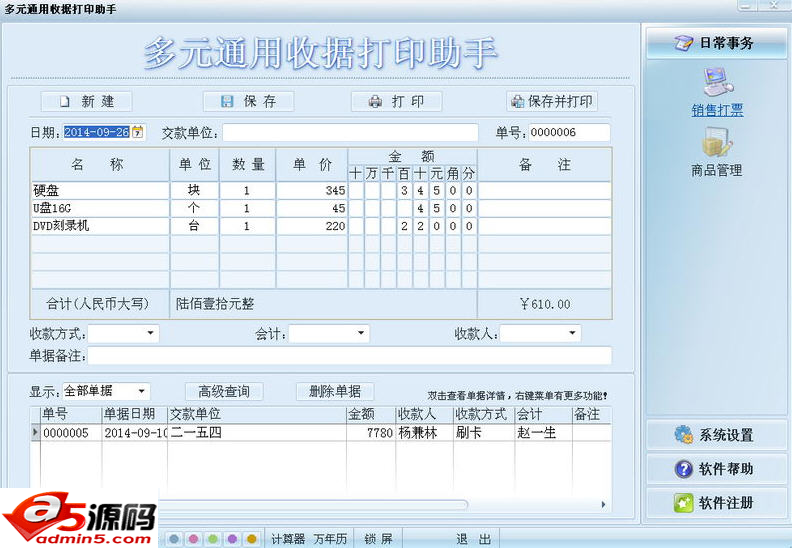792x548 pixels.
Task: Click the 备注 column header in item table
Action: point(544,165)
